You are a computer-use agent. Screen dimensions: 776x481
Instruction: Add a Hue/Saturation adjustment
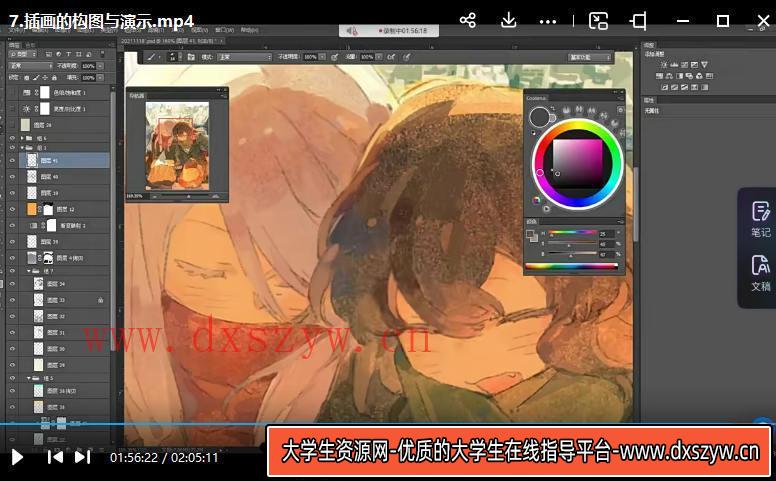659,76
